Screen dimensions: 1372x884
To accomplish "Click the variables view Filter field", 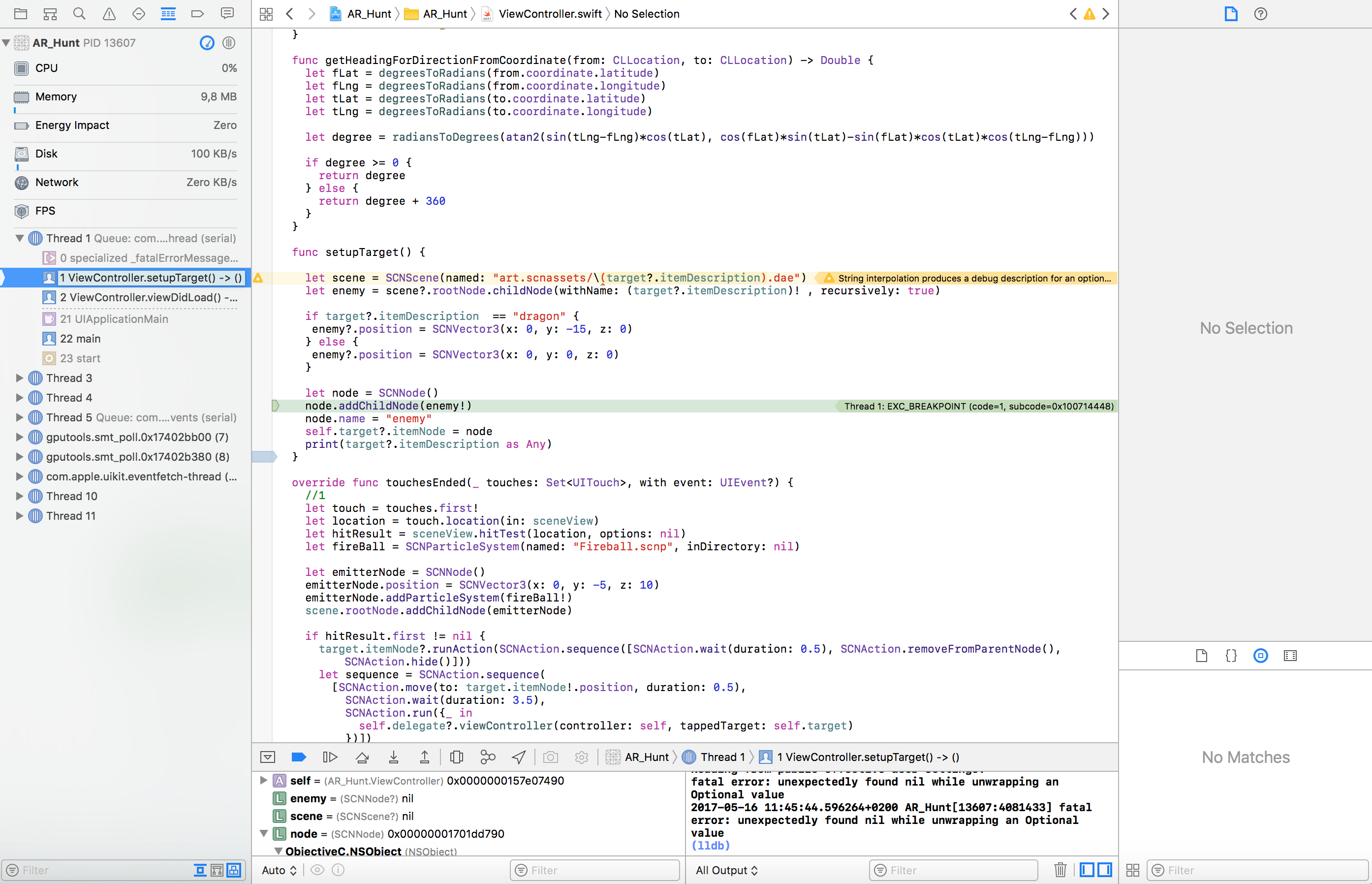I will 595,870.
